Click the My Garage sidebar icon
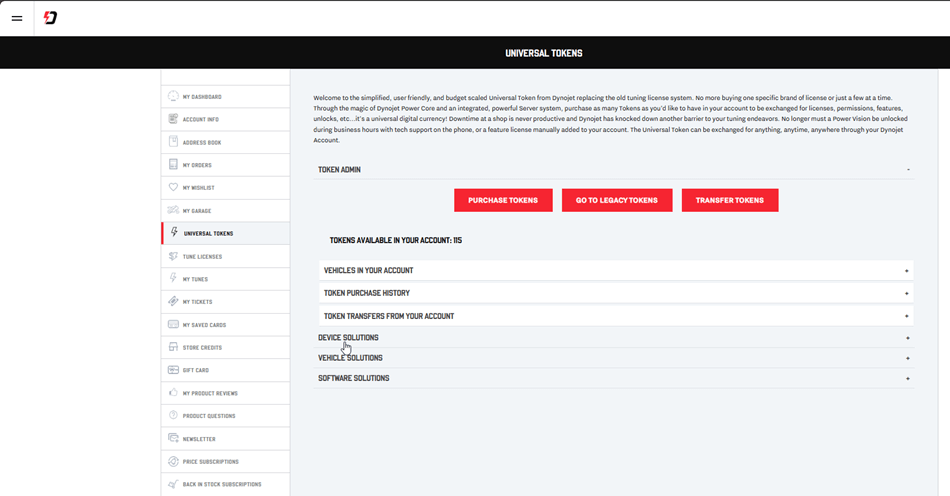Screen dimensions: 950x496 point(173,210)
